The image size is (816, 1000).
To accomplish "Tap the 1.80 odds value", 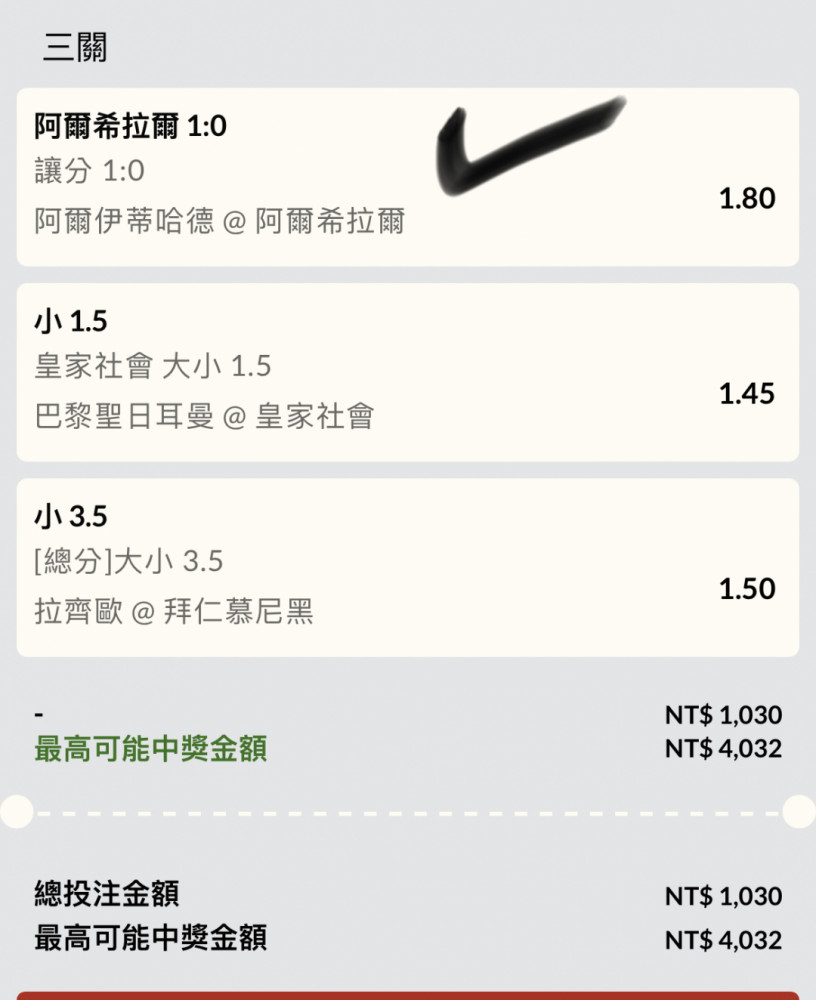I will click(x=747, y=198).
